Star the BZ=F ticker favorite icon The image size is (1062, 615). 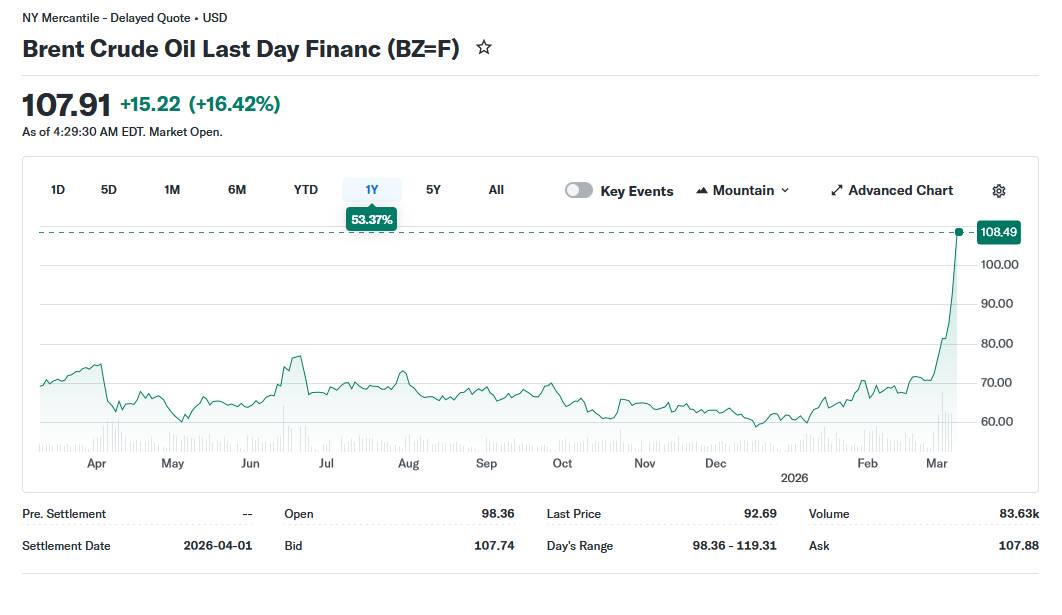point(483,47)
